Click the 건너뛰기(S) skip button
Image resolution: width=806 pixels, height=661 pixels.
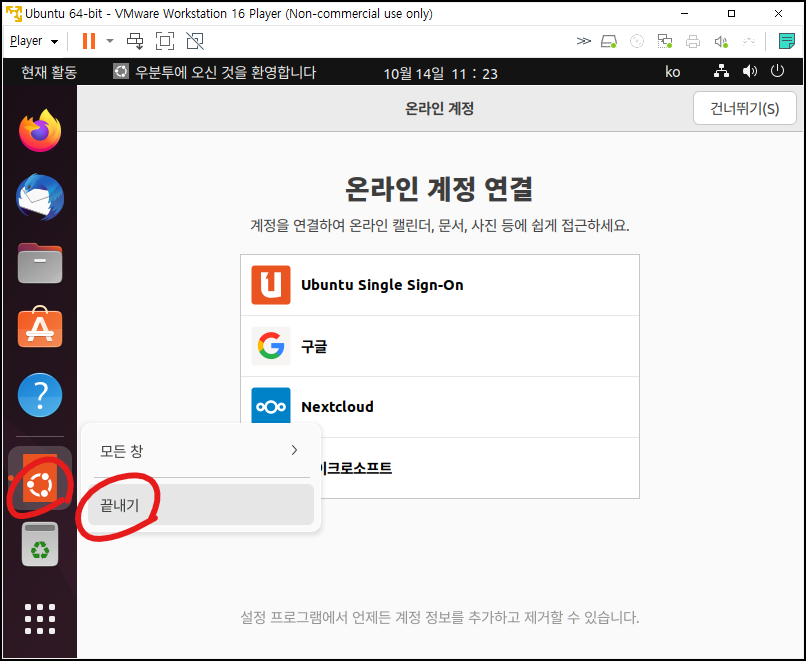pos(744,108)
